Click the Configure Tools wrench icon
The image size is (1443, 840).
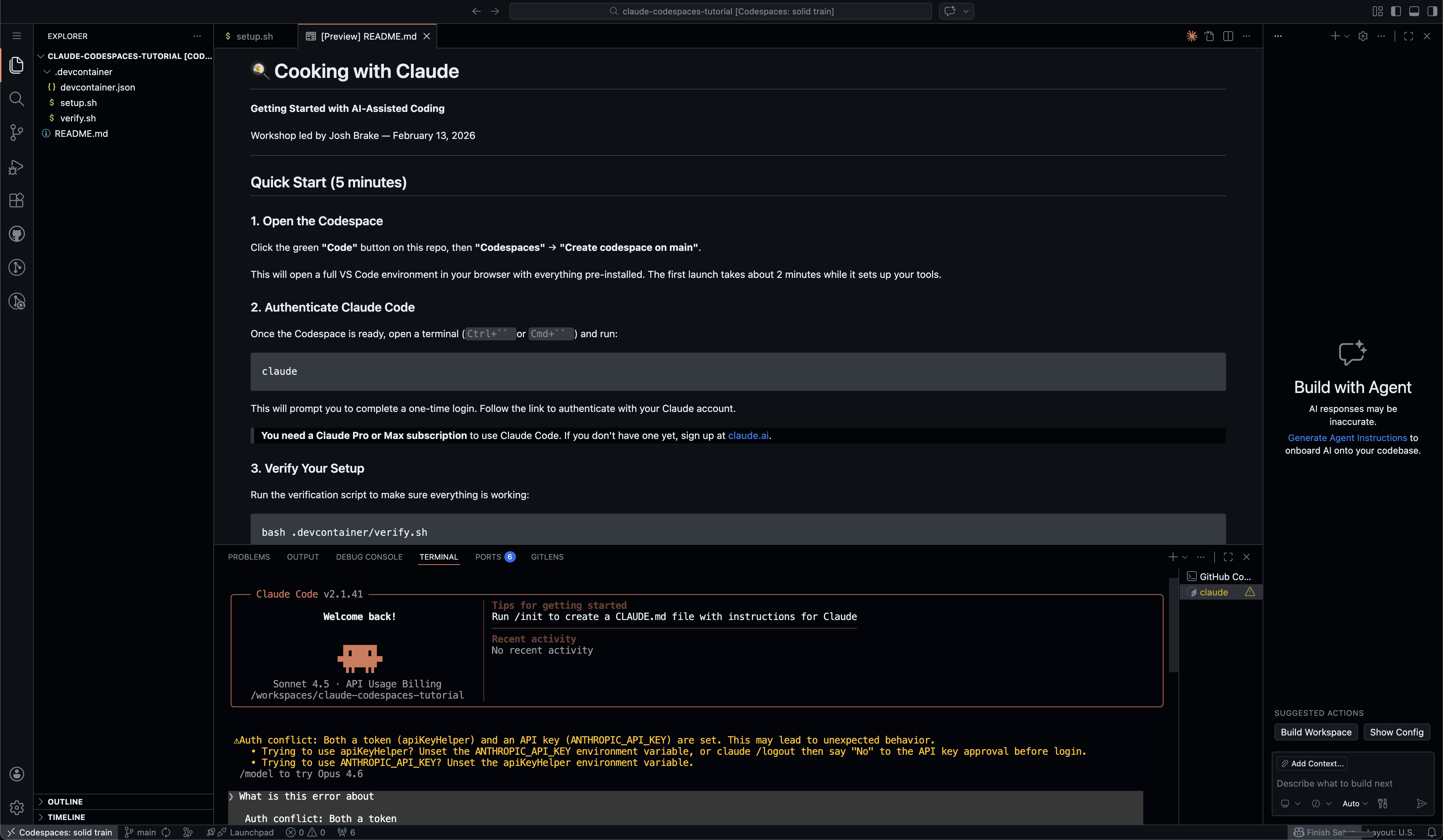point(1382,804)
